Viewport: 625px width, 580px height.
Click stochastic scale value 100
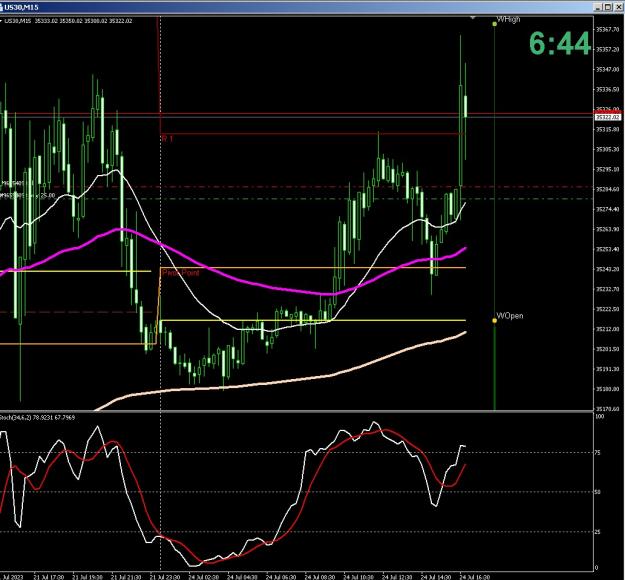point(599,417)
